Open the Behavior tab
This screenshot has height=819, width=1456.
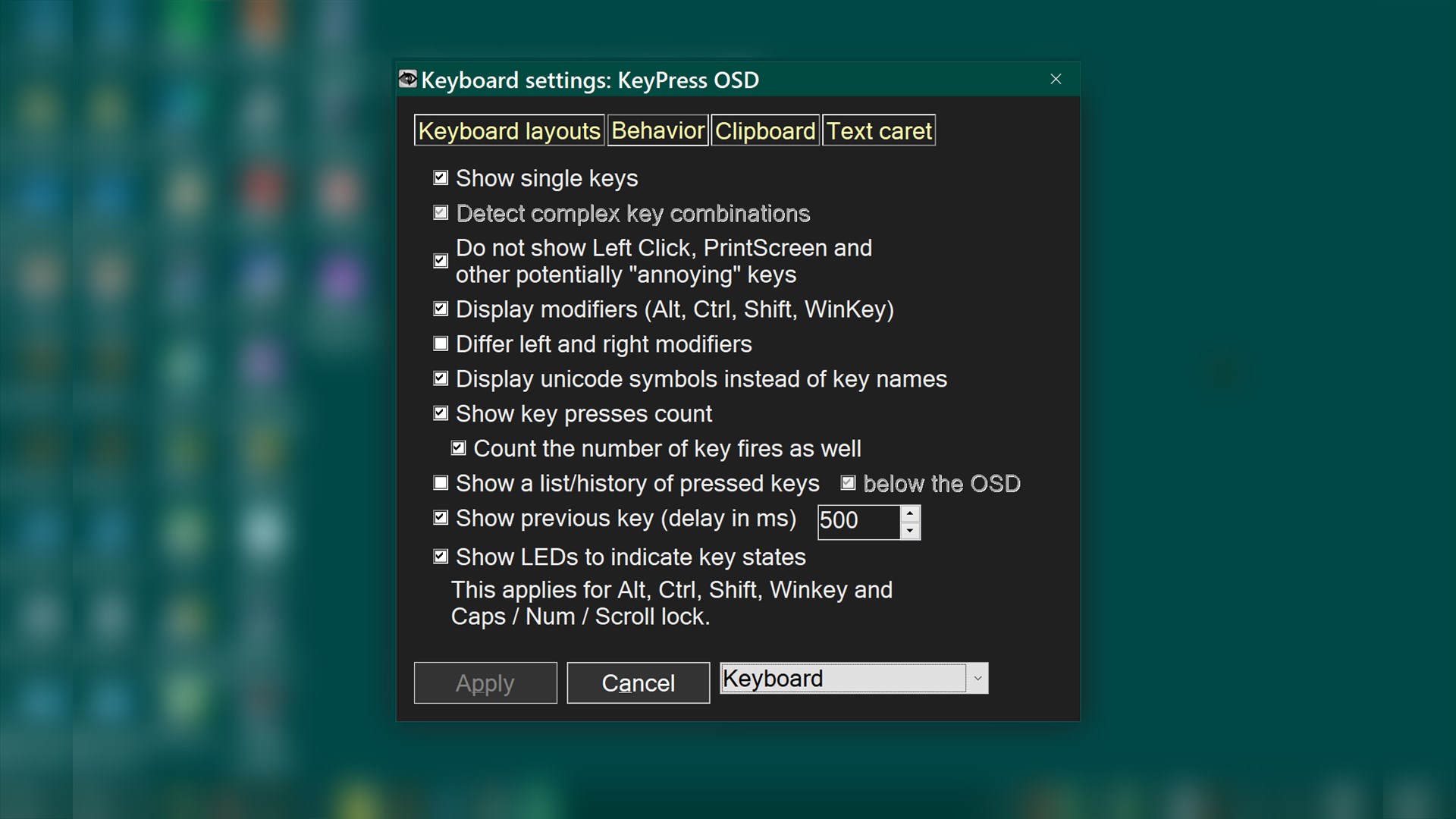[x=657, y=130]
